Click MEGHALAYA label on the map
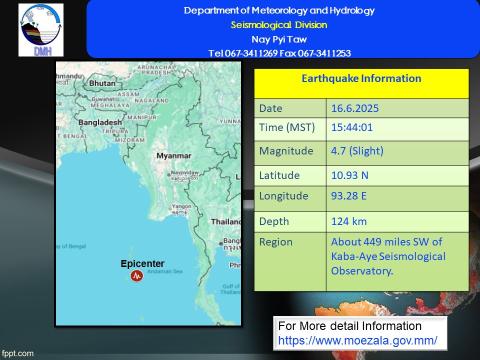 point(110,105)
